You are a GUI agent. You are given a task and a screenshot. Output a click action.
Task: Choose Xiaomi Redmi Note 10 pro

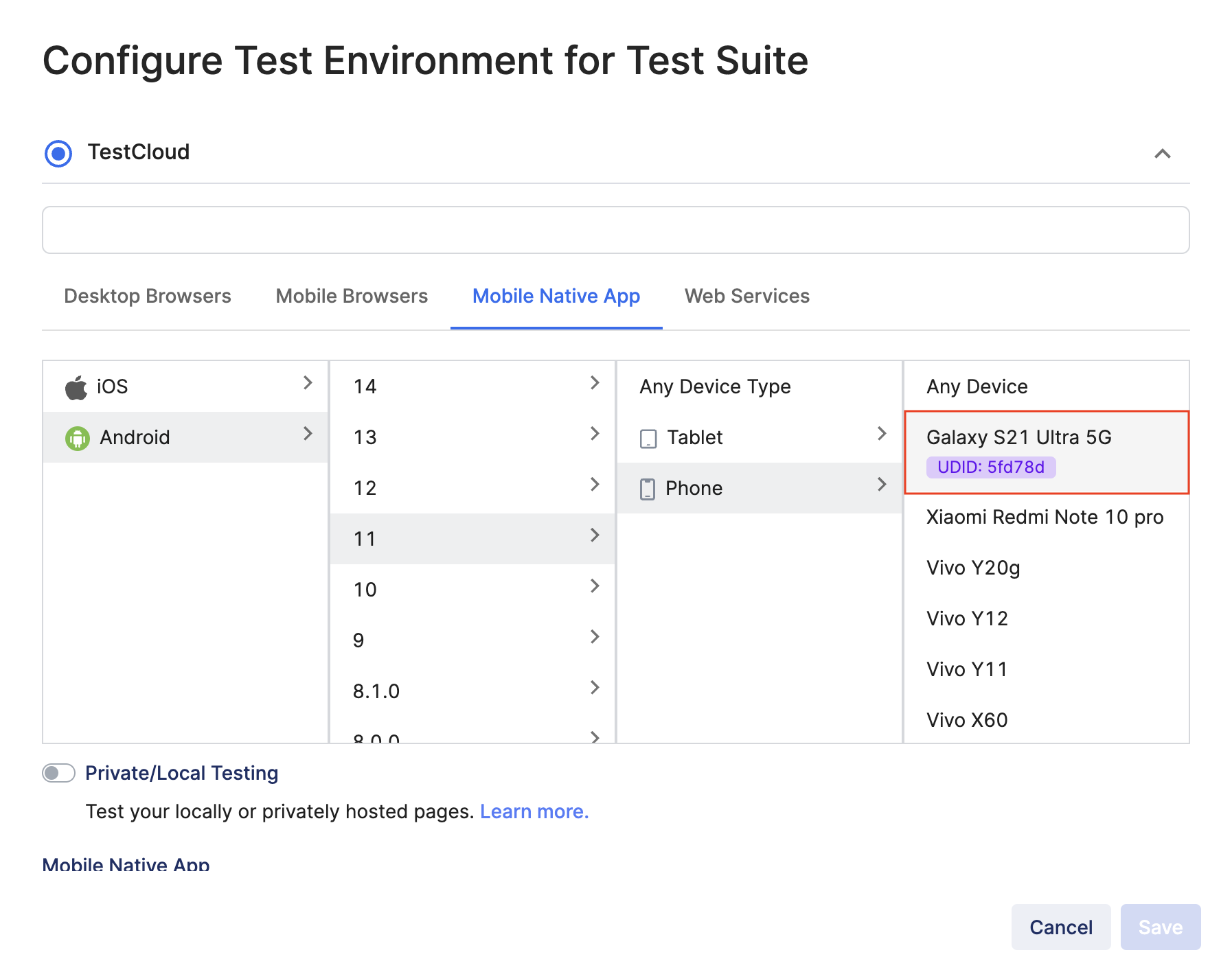pos(1045,517)
